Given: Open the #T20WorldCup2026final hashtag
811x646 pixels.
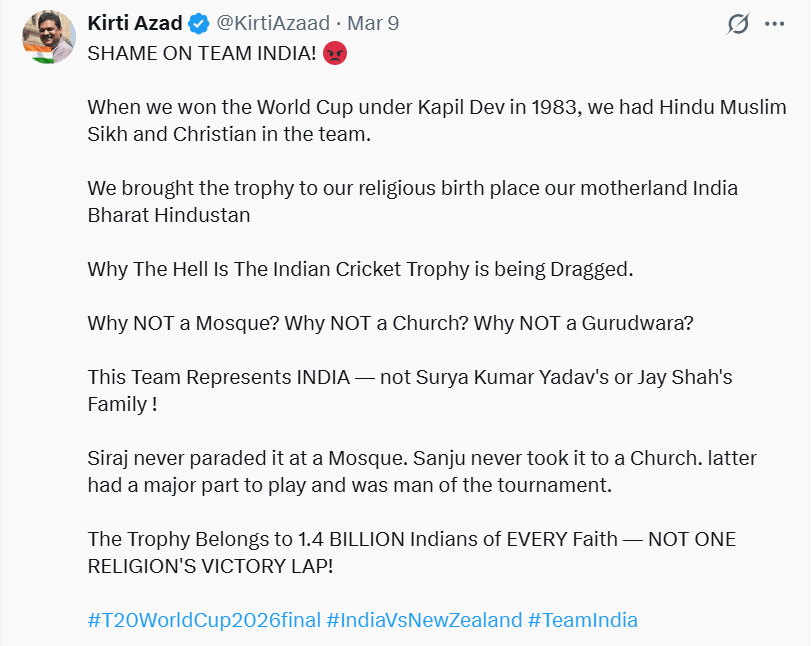Looking at the screenshot, I should (203, 620).
